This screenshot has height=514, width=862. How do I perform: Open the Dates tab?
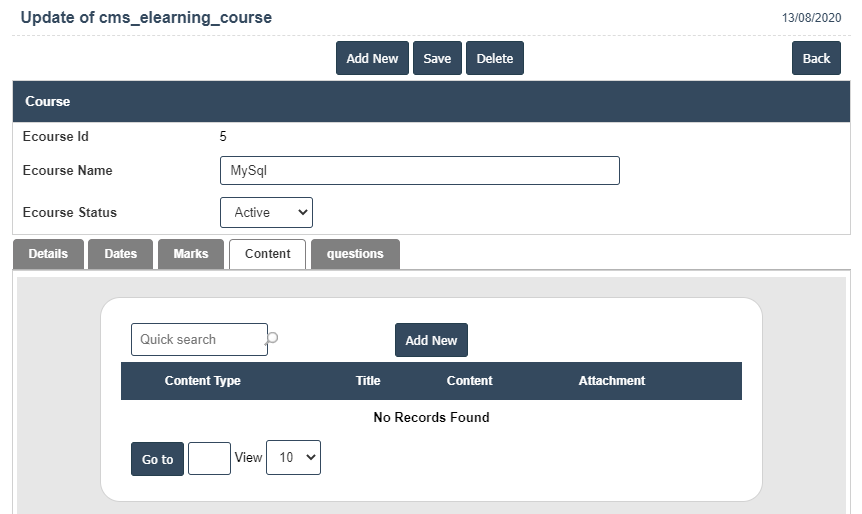120,254
